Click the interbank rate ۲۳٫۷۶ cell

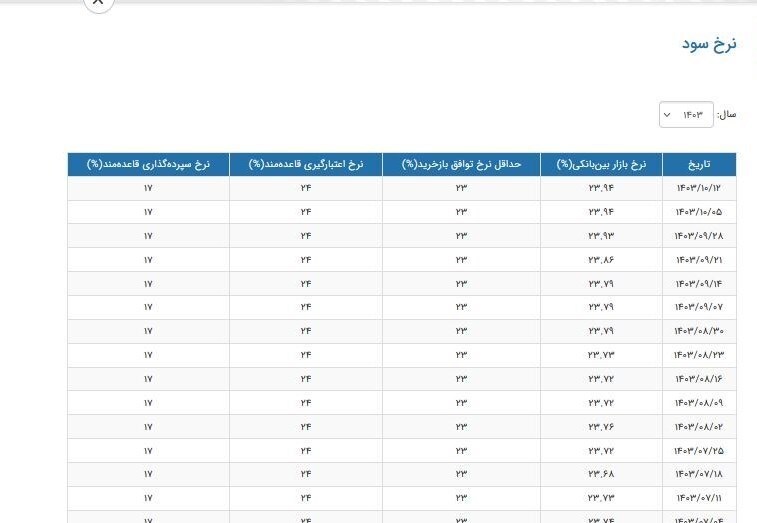pos(601,427)
